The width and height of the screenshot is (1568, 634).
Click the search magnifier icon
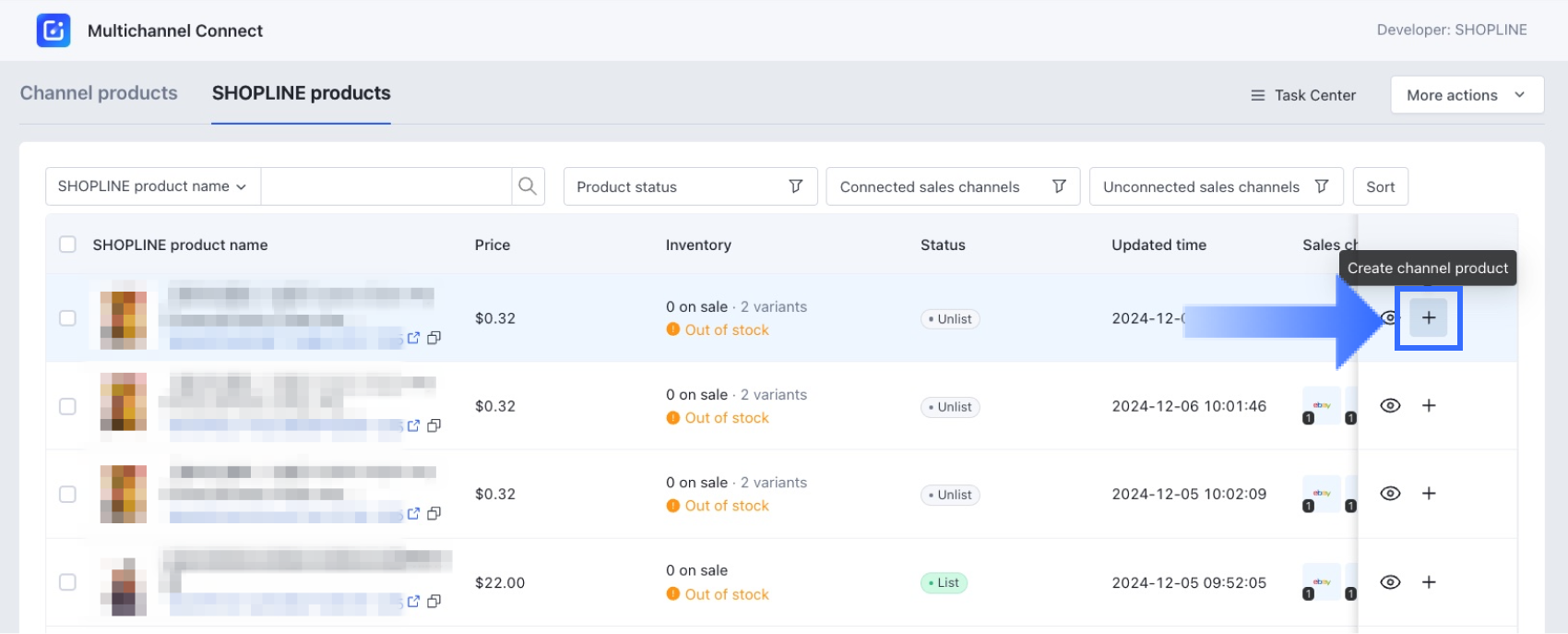[x=528, y=186]
